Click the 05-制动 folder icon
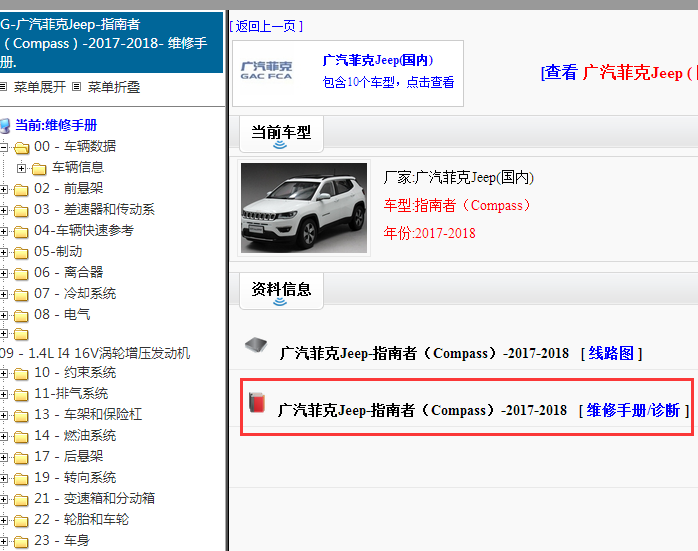The image size is (698, 551). click(21, 252)
